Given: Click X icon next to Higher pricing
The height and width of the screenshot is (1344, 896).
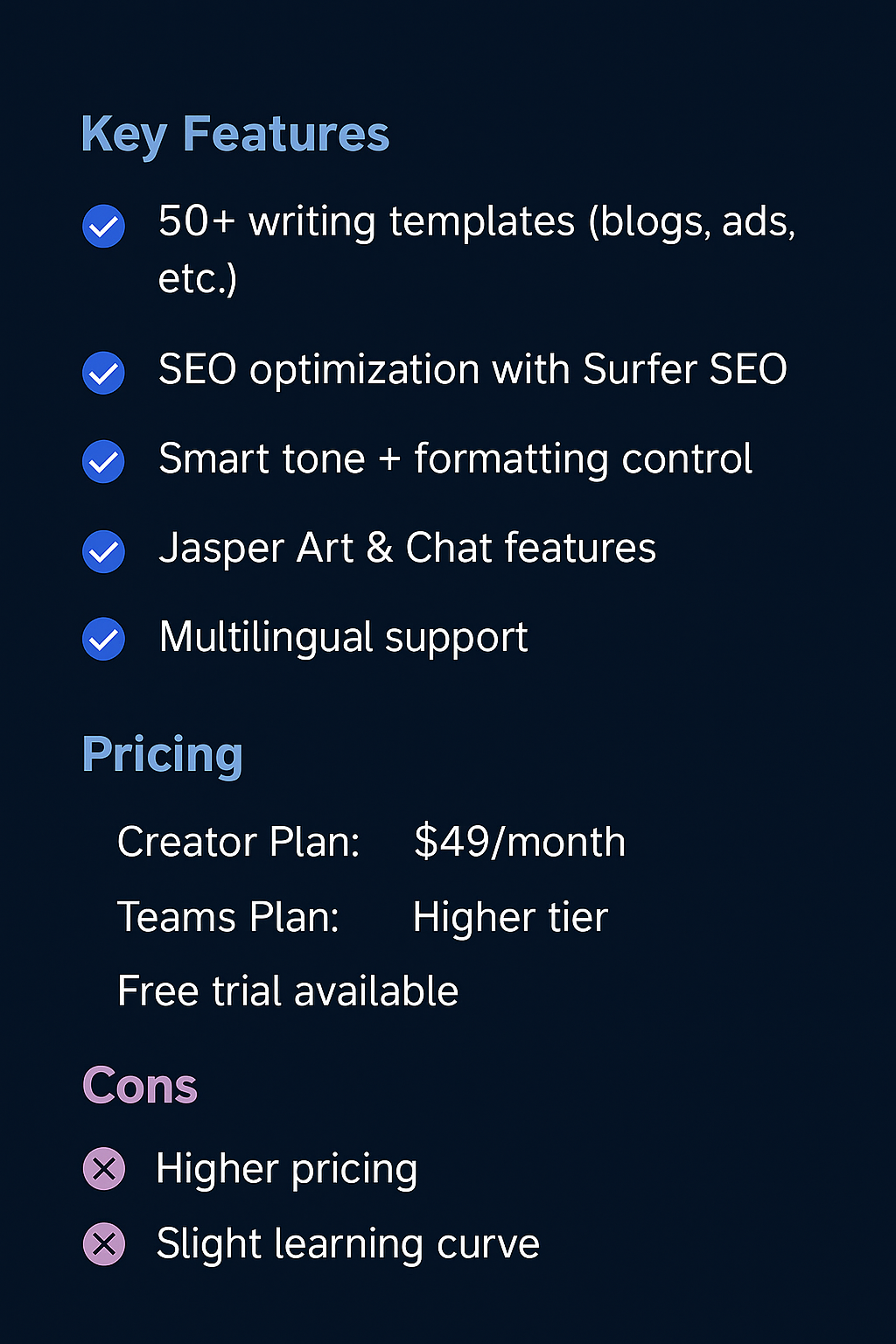Looking at the screenshot, I should click(x=104, y=1168).
